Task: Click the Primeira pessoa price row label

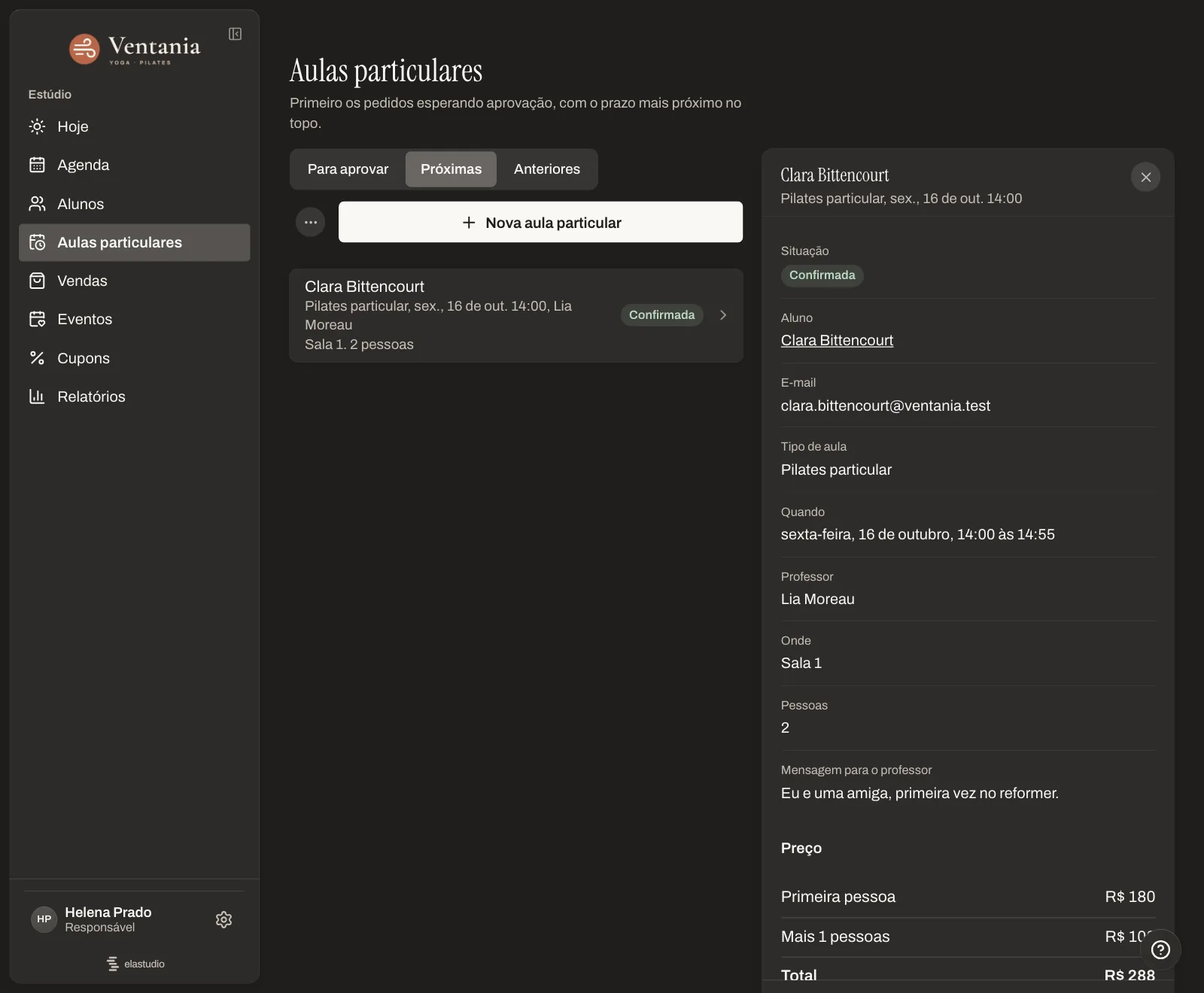Action: pyautogui.click(x=838, y=897)
